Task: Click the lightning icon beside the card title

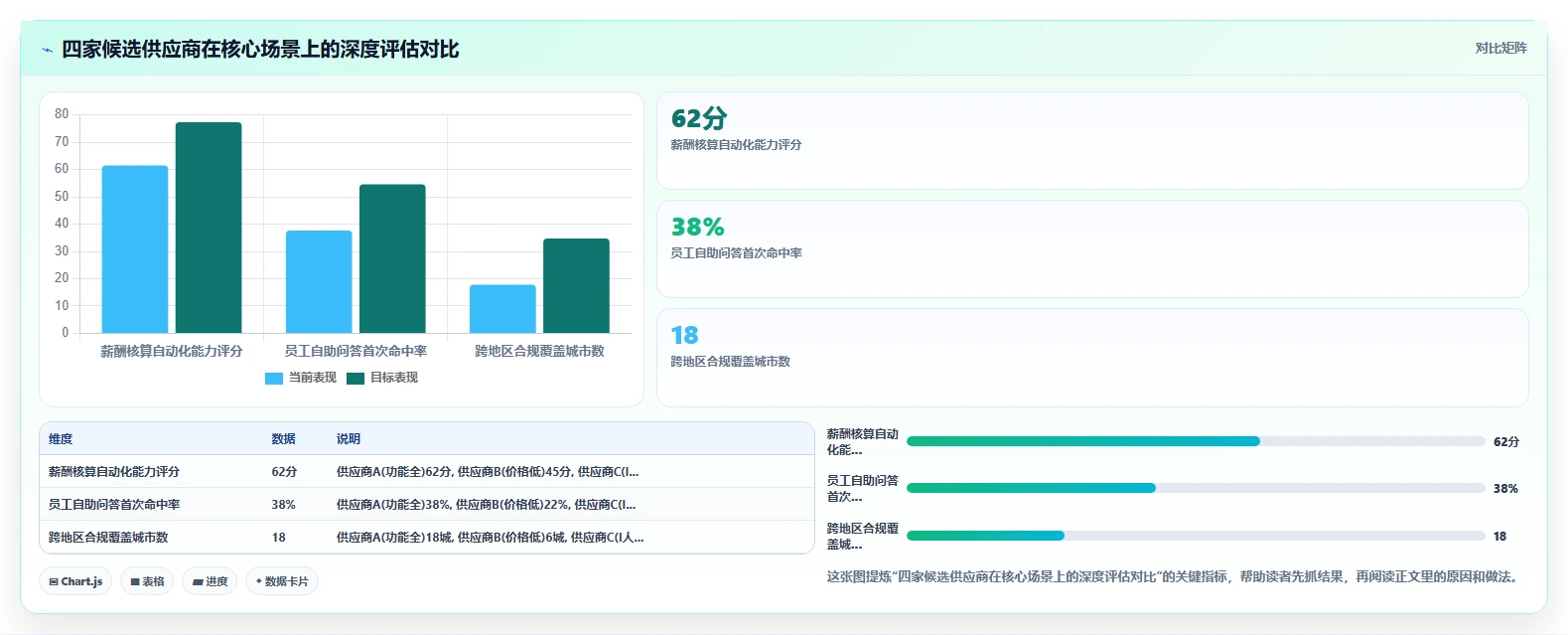Action: pos(47,50)
